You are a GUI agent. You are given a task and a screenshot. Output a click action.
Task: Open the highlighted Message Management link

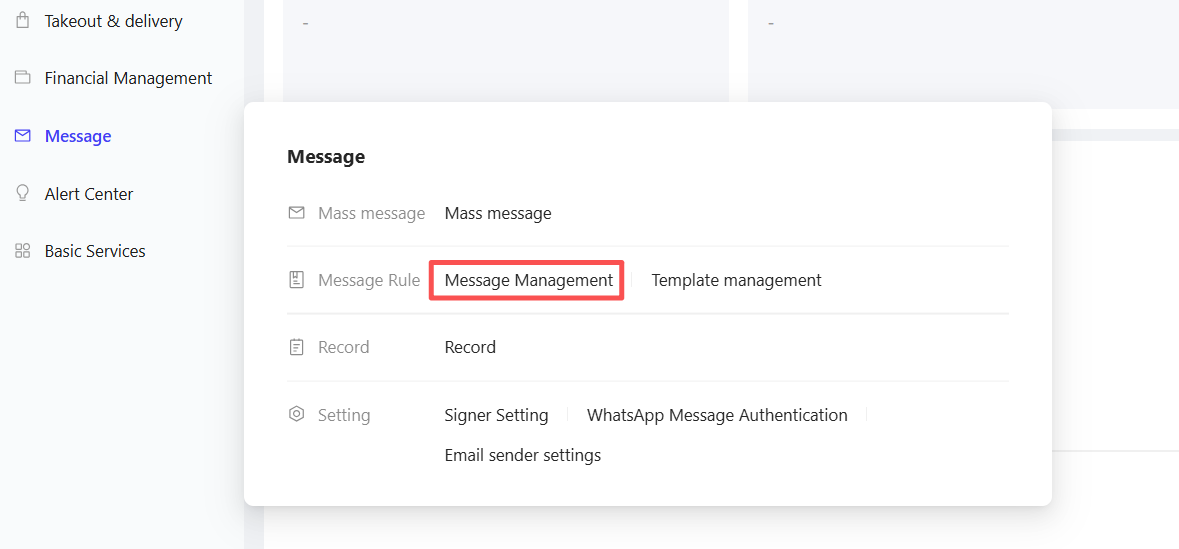tap(529, 281)
